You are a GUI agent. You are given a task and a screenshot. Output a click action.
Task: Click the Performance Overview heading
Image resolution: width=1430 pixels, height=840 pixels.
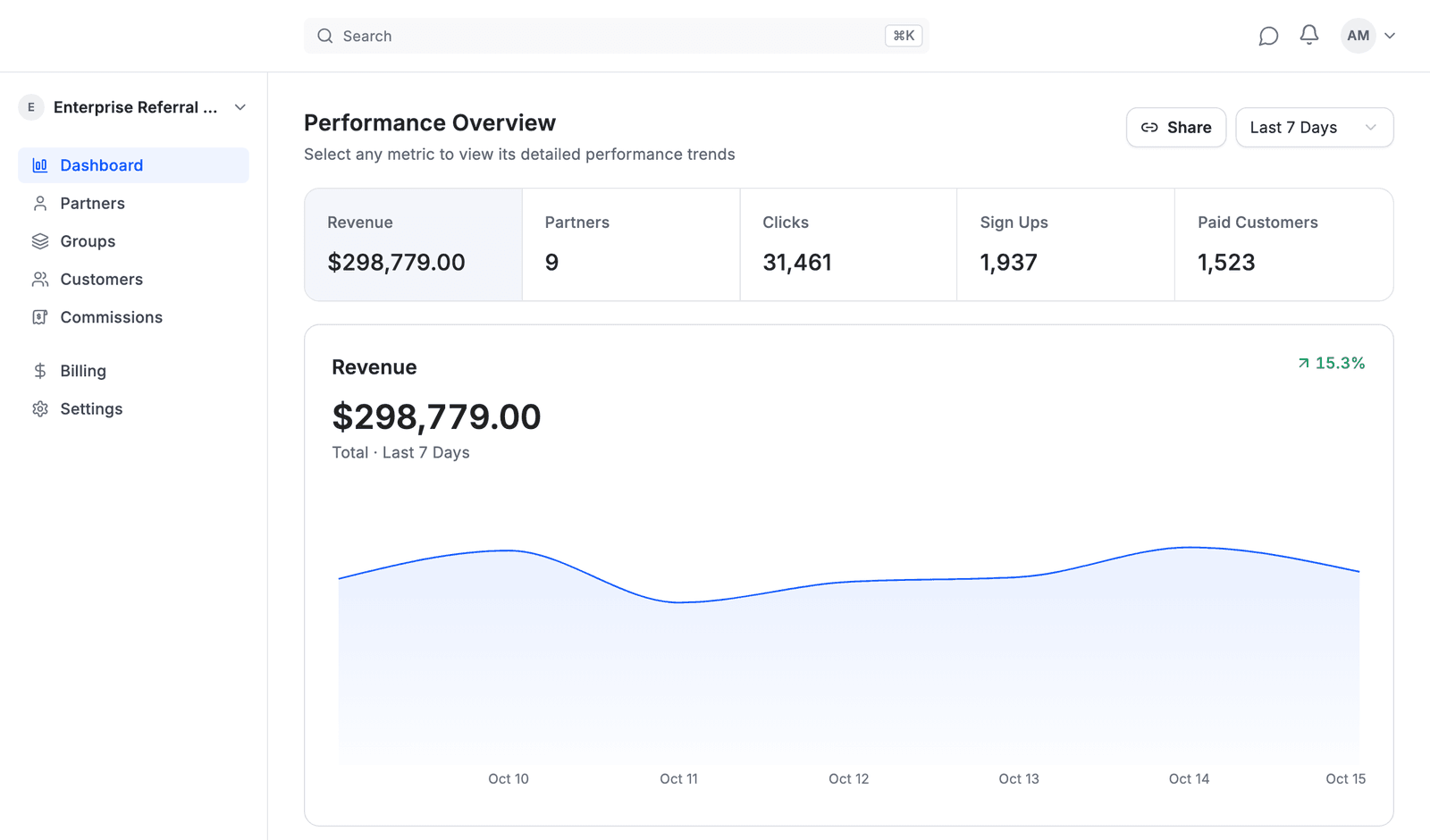pos(430,122)
